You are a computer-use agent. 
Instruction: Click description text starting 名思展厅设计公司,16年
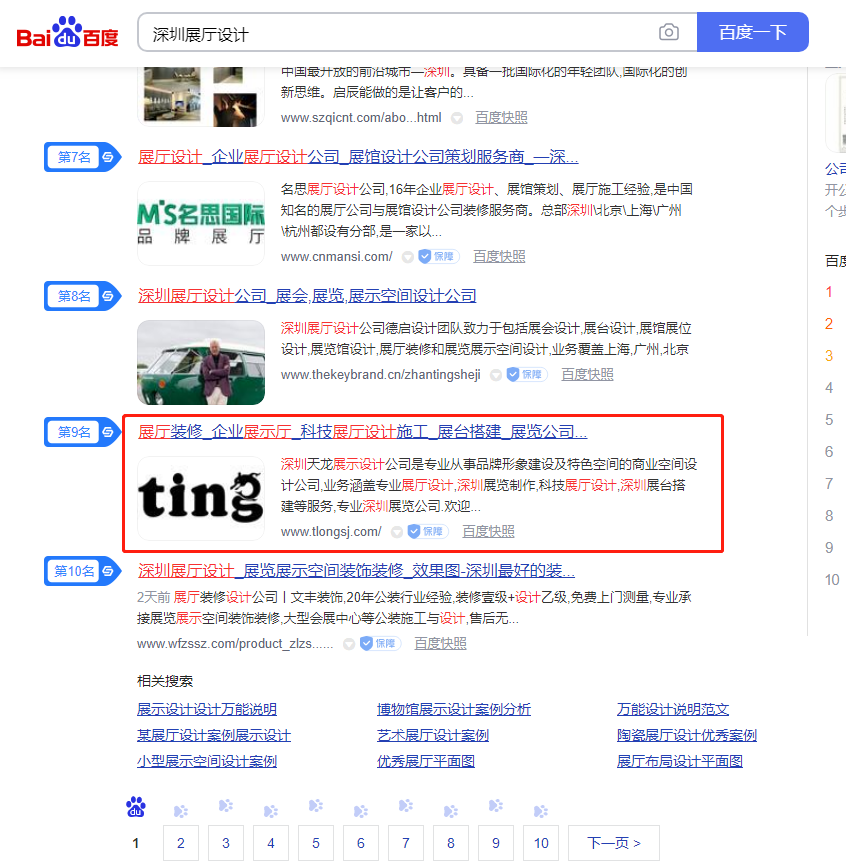(x=487, y=210)
